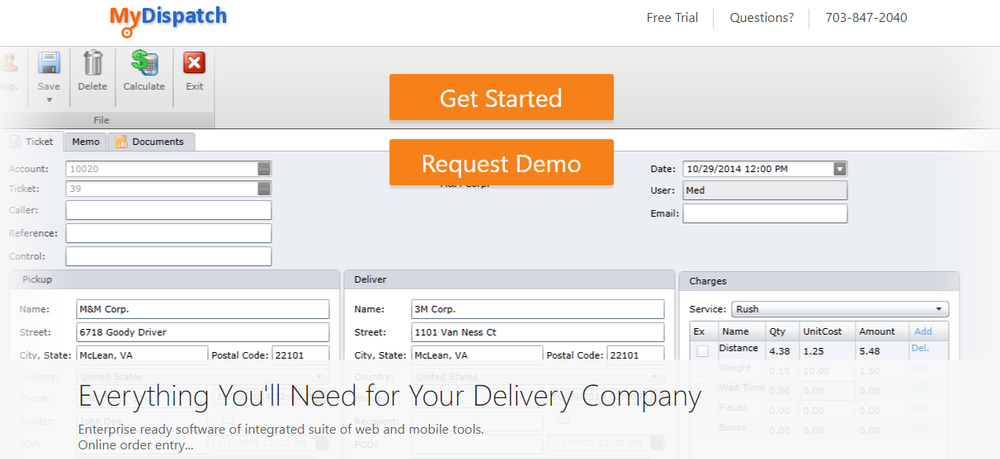Click the Reference input field
This screenshot has width=1000, height=459.
click(168, 233)
